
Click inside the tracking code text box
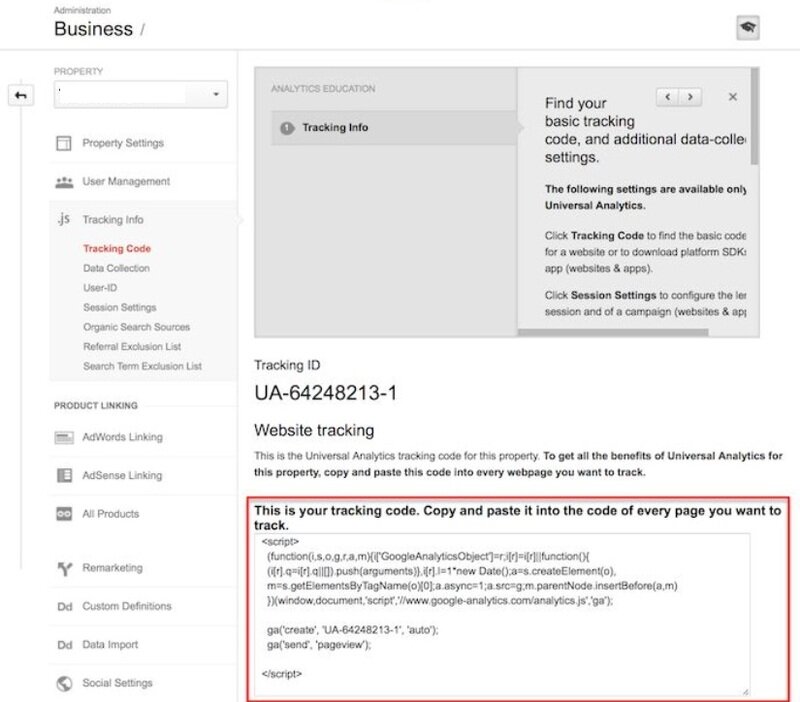[x=502, y=615]
